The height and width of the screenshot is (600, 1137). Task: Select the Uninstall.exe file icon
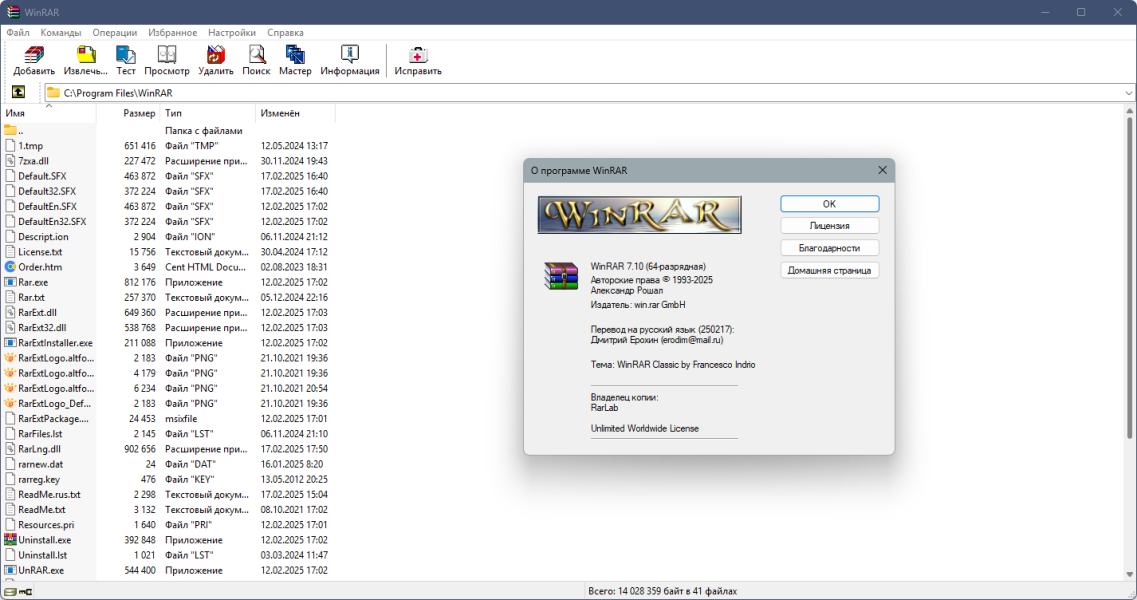click(x=10, y=540)
